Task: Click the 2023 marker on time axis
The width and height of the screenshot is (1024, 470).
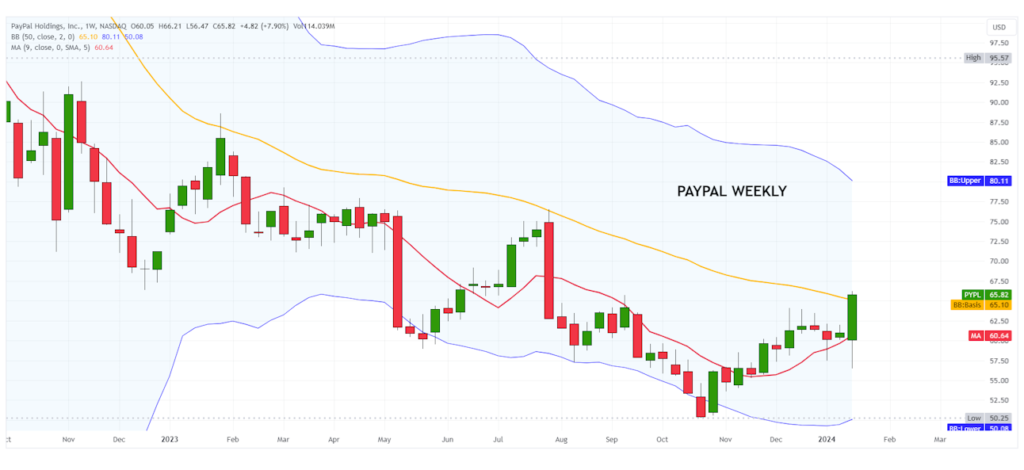Action: click(x=169, y=439)
